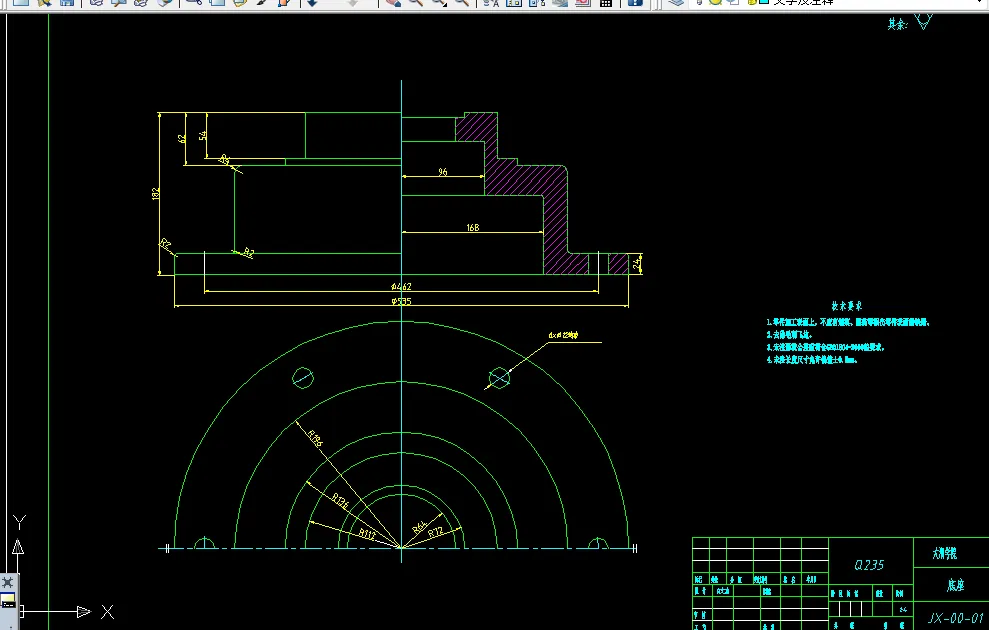This screenshot has height=630, width=989.
Task: Click the table grid toolbar icon
Action: tap(606, 3)
